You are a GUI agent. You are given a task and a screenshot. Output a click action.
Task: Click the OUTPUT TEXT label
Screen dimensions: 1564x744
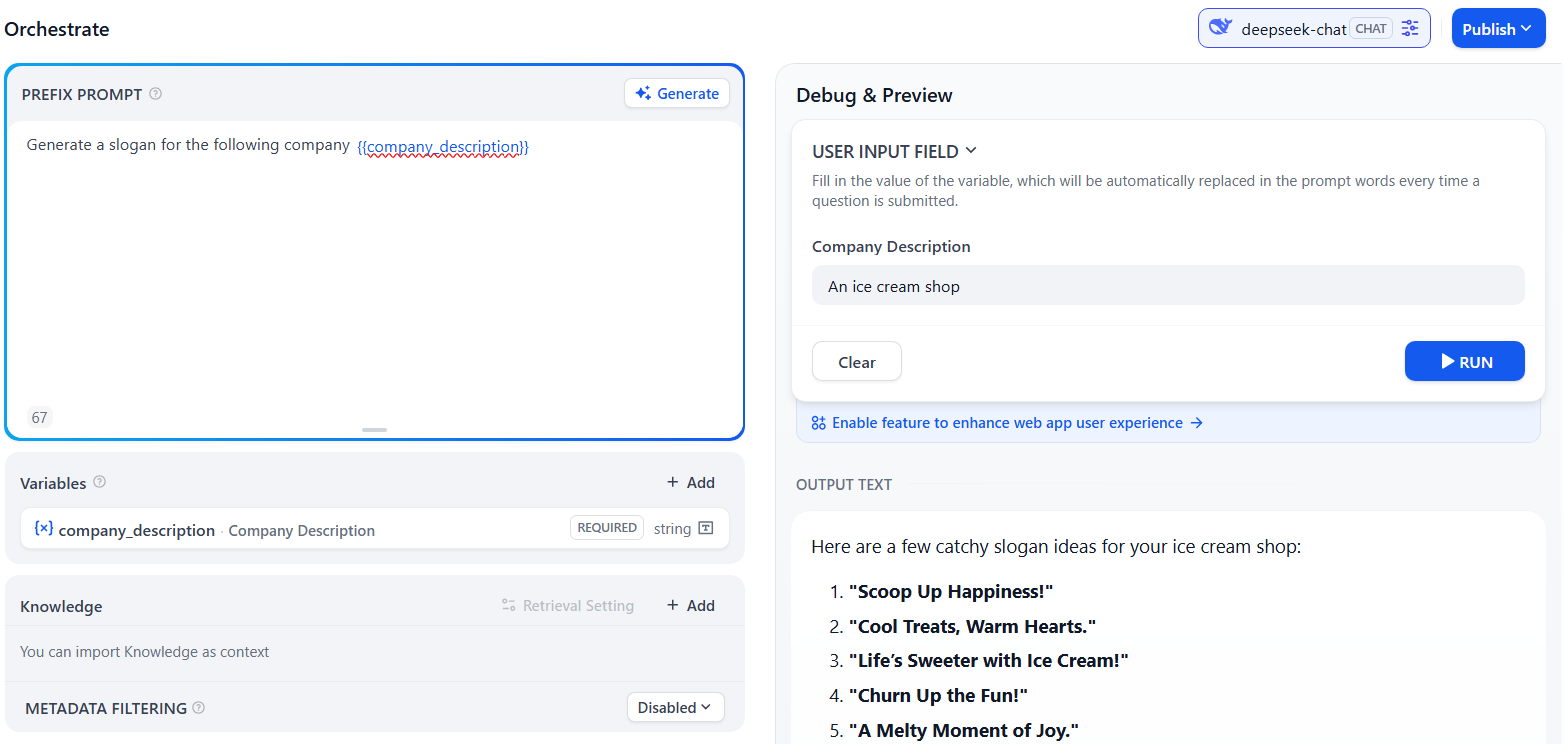pyautogui.click(x=844, y=484)
